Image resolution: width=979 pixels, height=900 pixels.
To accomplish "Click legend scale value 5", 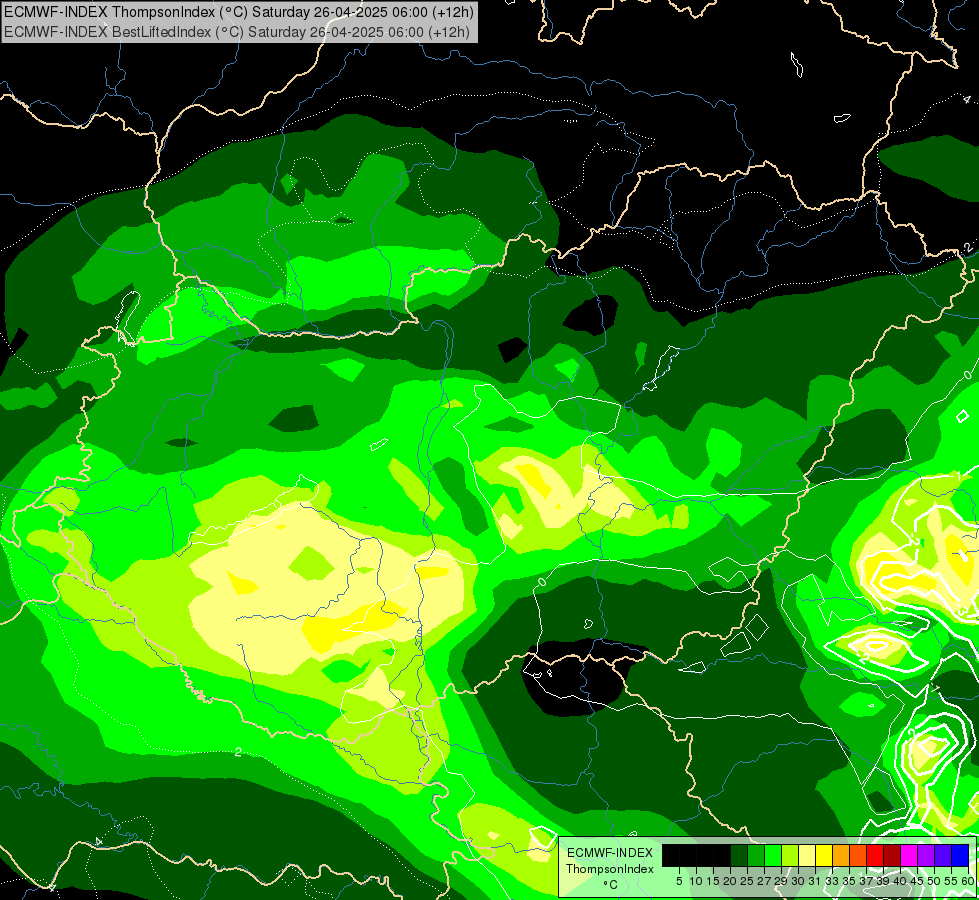I will coord(679,881).
